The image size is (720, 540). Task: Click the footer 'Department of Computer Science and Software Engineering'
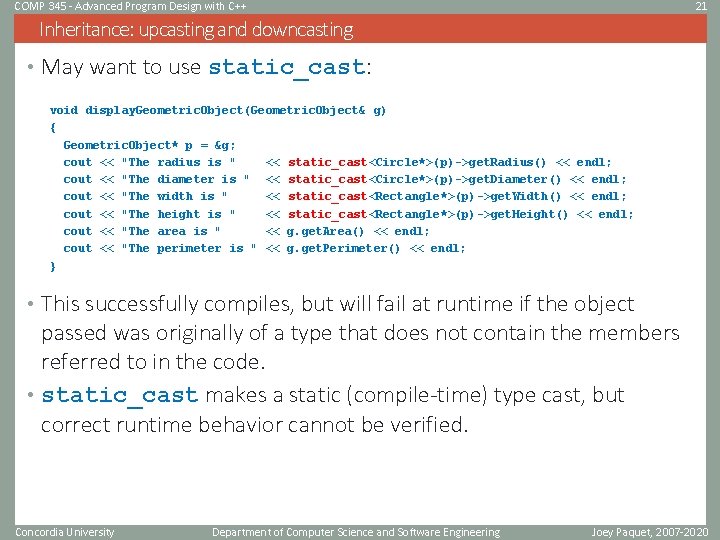(356, 533)
